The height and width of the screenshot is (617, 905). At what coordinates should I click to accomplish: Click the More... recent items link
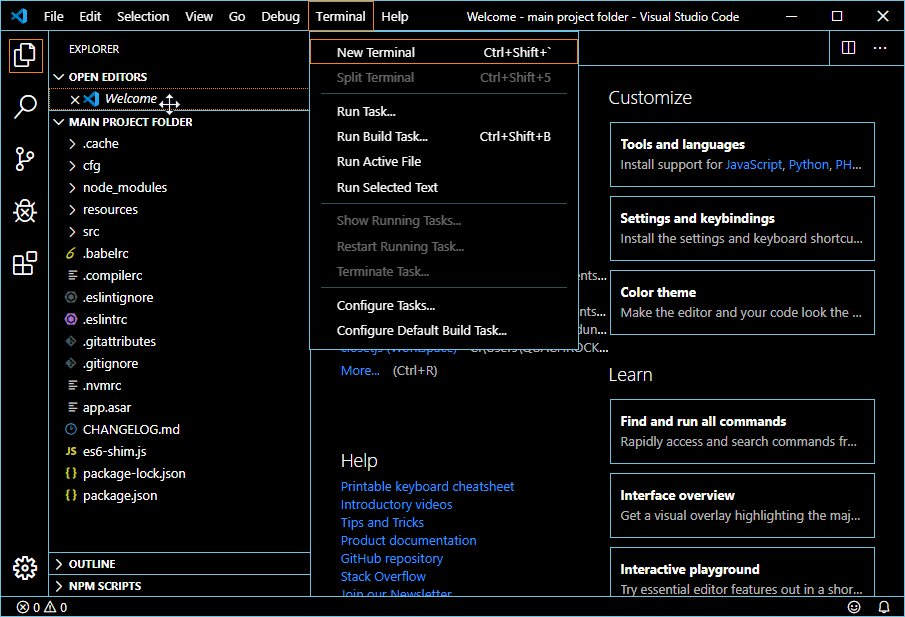pos(360,371)
